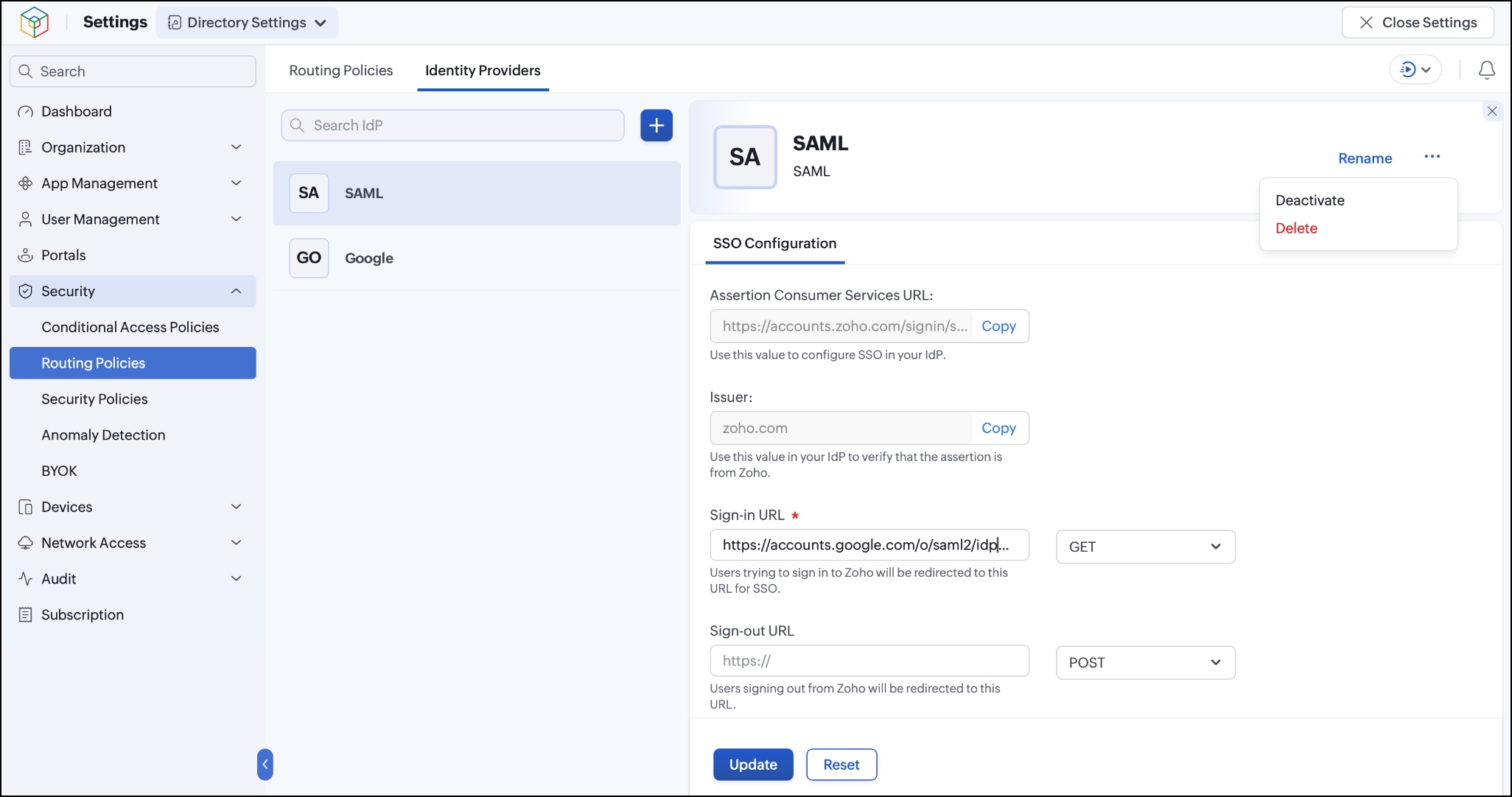The height and width of the screenshot is (797, 1512).
Task: Click the Network Access cloud icon
Action: pos(26,544)
